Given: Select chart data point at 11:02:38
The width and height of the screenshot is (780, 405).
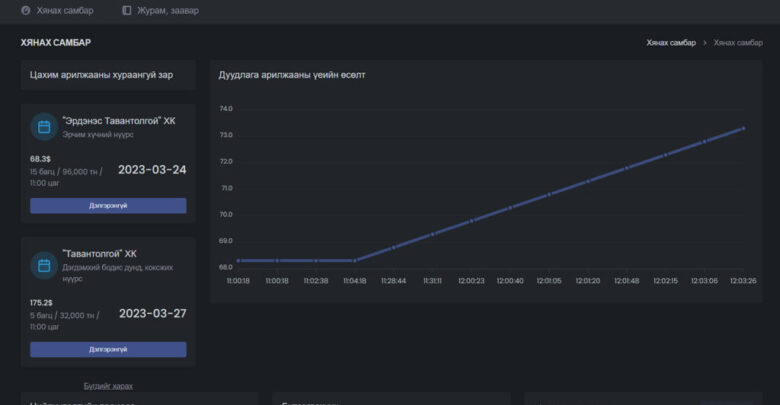Looking at the screenshot, I should pyautogui.click(x=316, y=260).
